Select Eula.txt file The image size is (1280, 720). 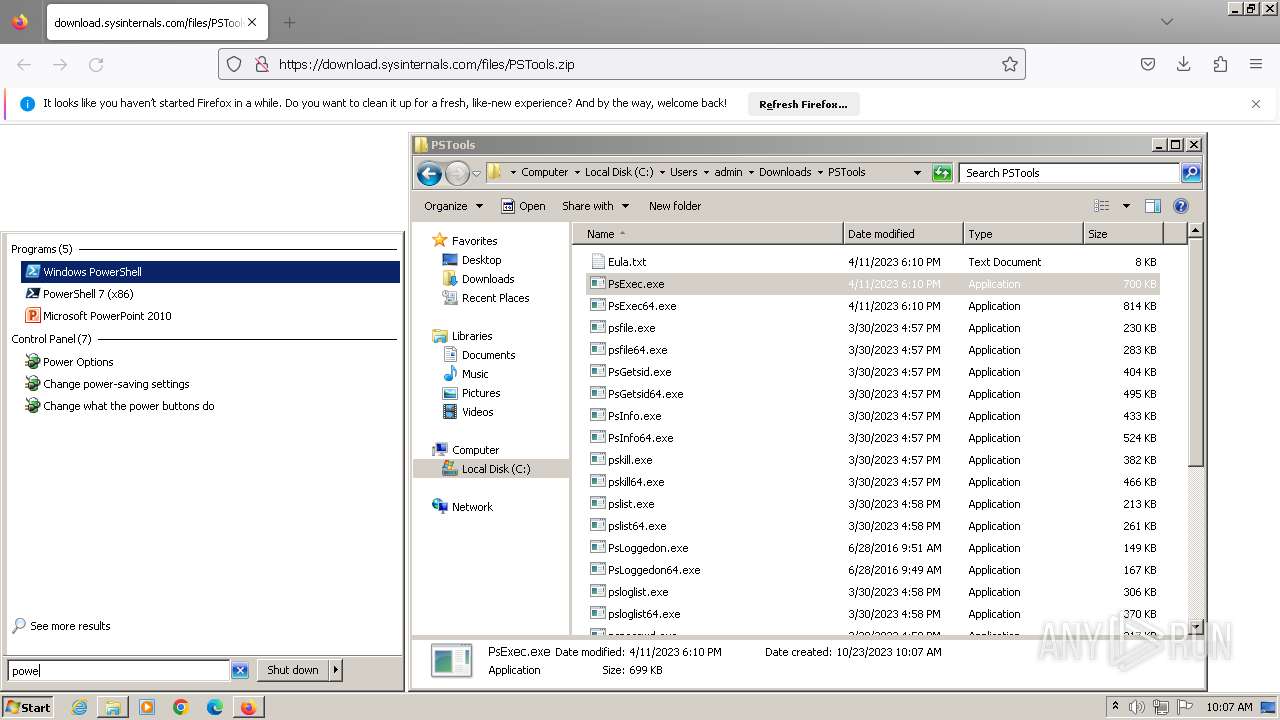(x=627, y=262)
